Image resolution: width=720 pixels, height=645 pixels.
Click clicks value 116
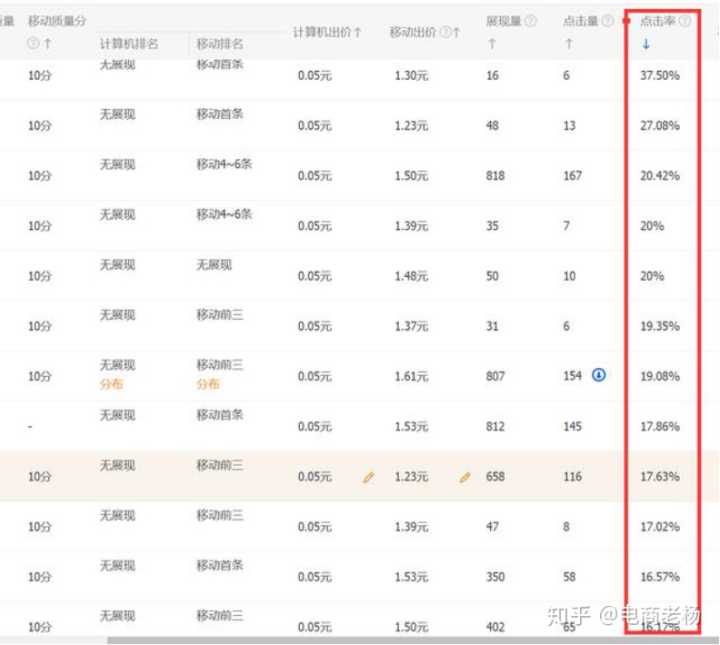573,477
